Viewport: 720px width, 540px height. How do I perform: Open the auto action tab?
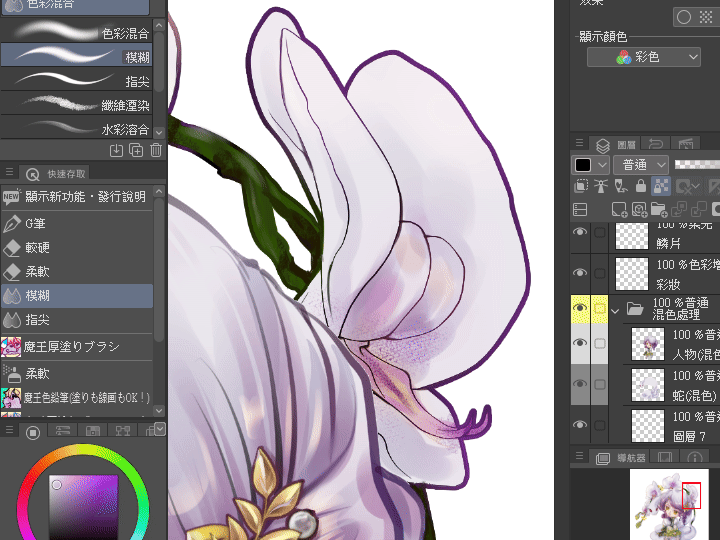pyautogui.click(x=686, y=145)
